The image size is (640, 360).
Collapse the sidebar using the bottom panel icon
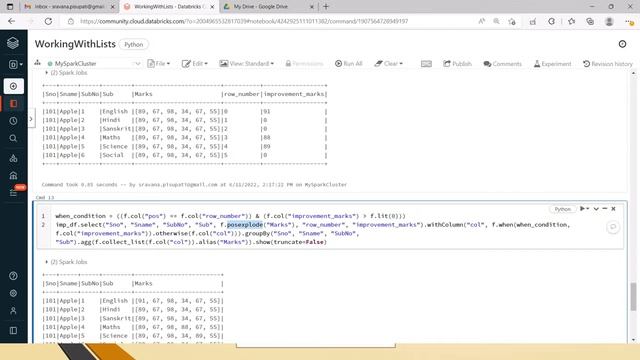click(x=13, y=330)
